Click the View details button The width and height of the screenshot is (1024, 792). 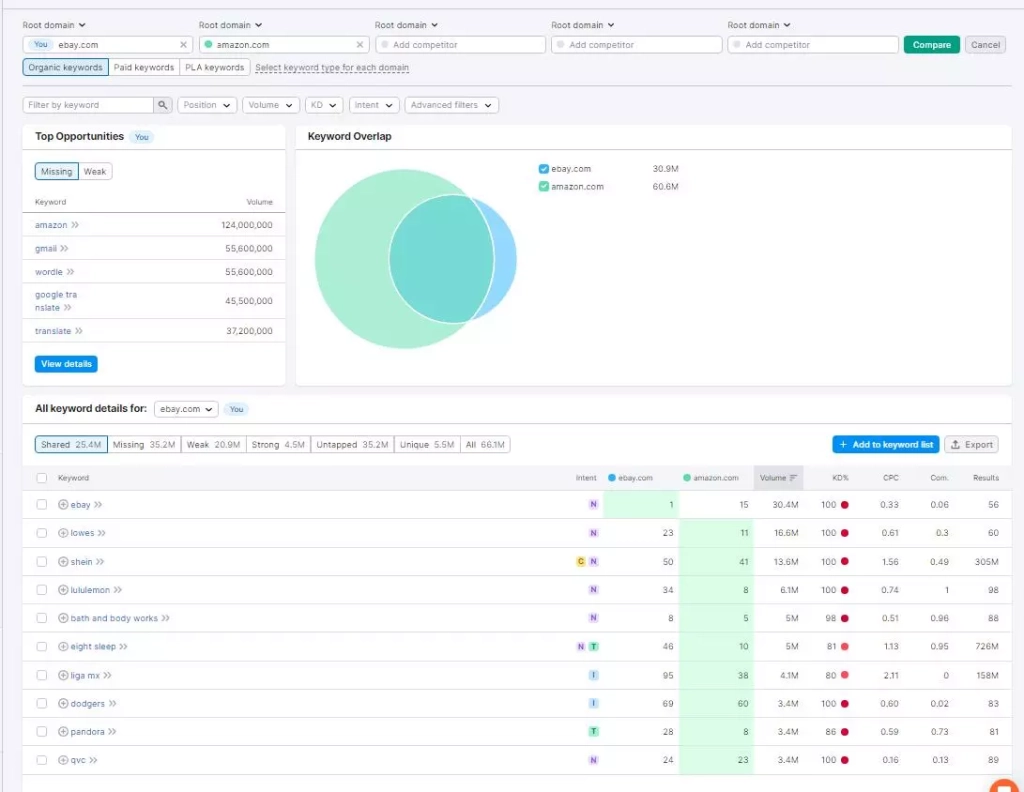[x=66, y=364]
